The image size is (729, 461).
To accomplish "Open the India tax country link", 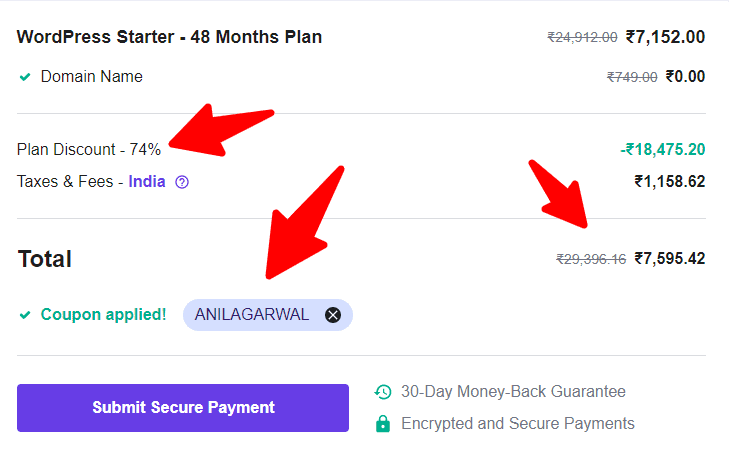I will click(147, 181).
